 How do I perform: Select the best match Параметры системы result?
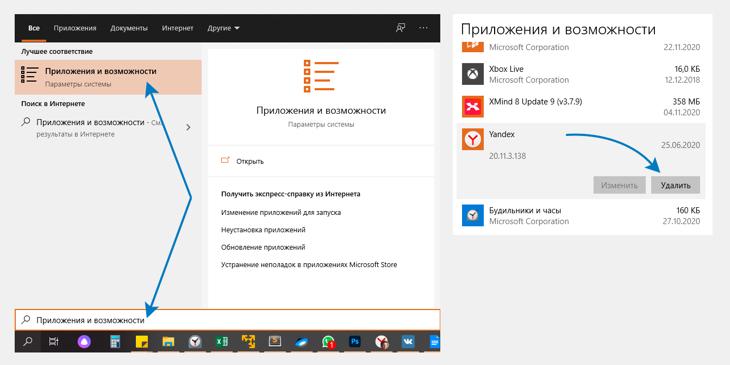click(x=108, y=77)
